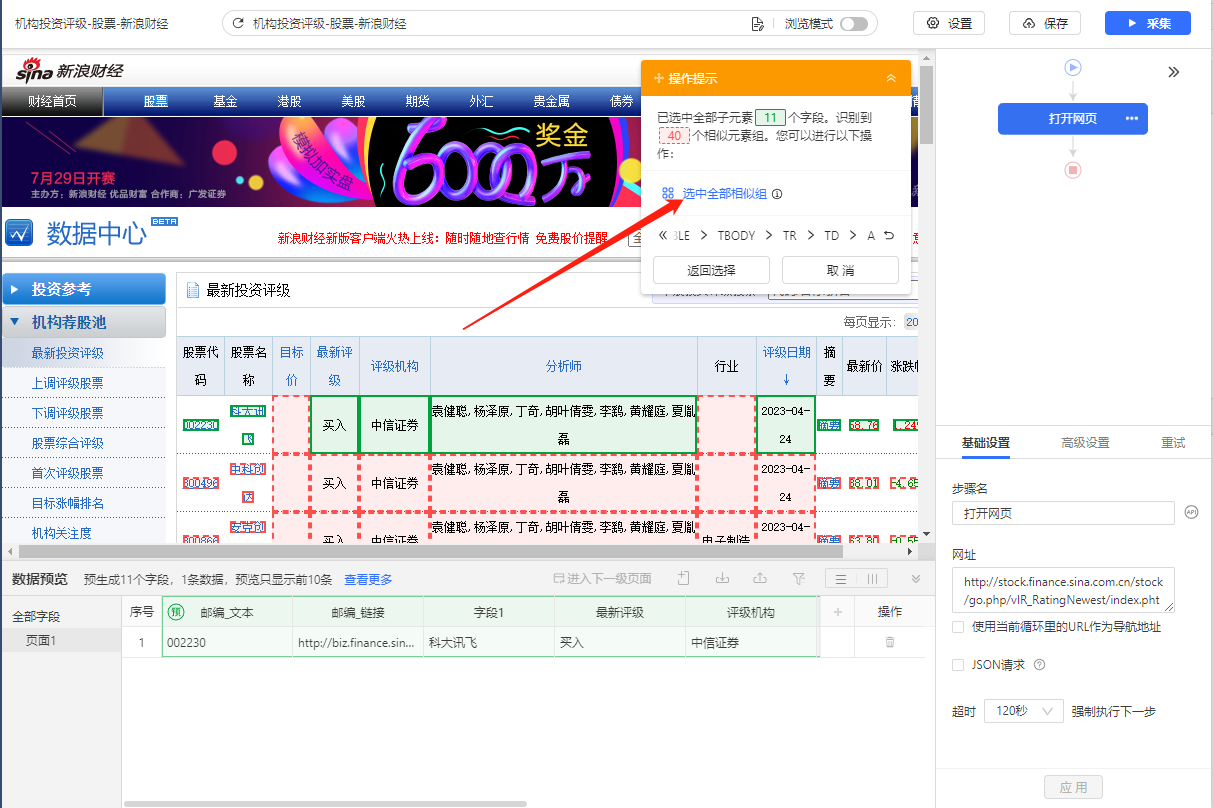Start collection with the 采集 button

(x=1147, y=23)
